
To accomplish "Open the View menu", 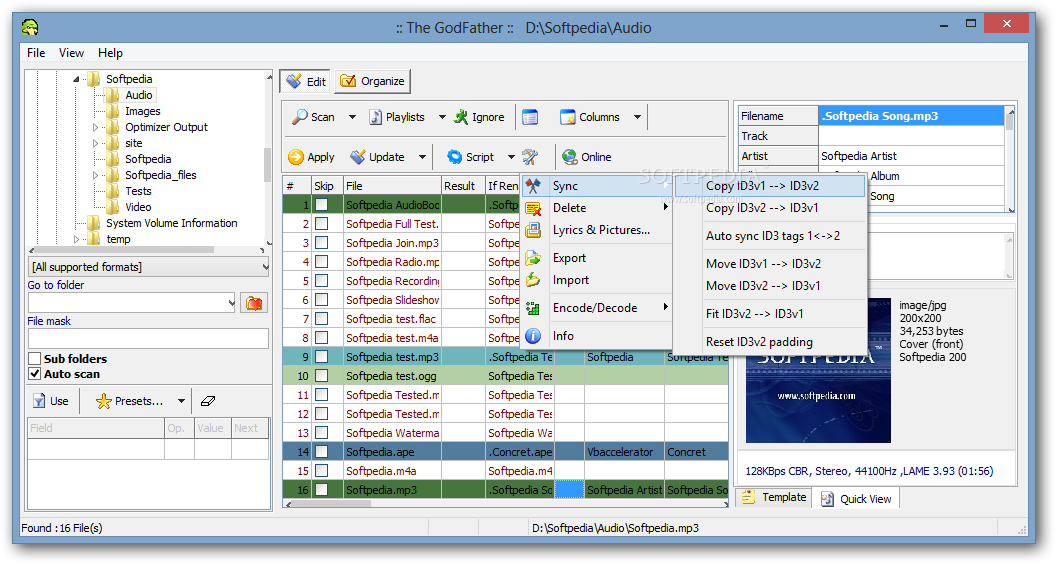I will pyautogui.click(x=71, y=53).
